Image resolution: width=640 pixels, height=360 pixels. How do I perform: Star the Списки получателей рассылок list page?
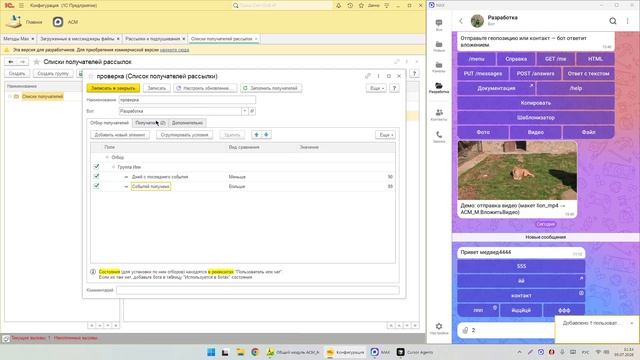tap(37, 62)
